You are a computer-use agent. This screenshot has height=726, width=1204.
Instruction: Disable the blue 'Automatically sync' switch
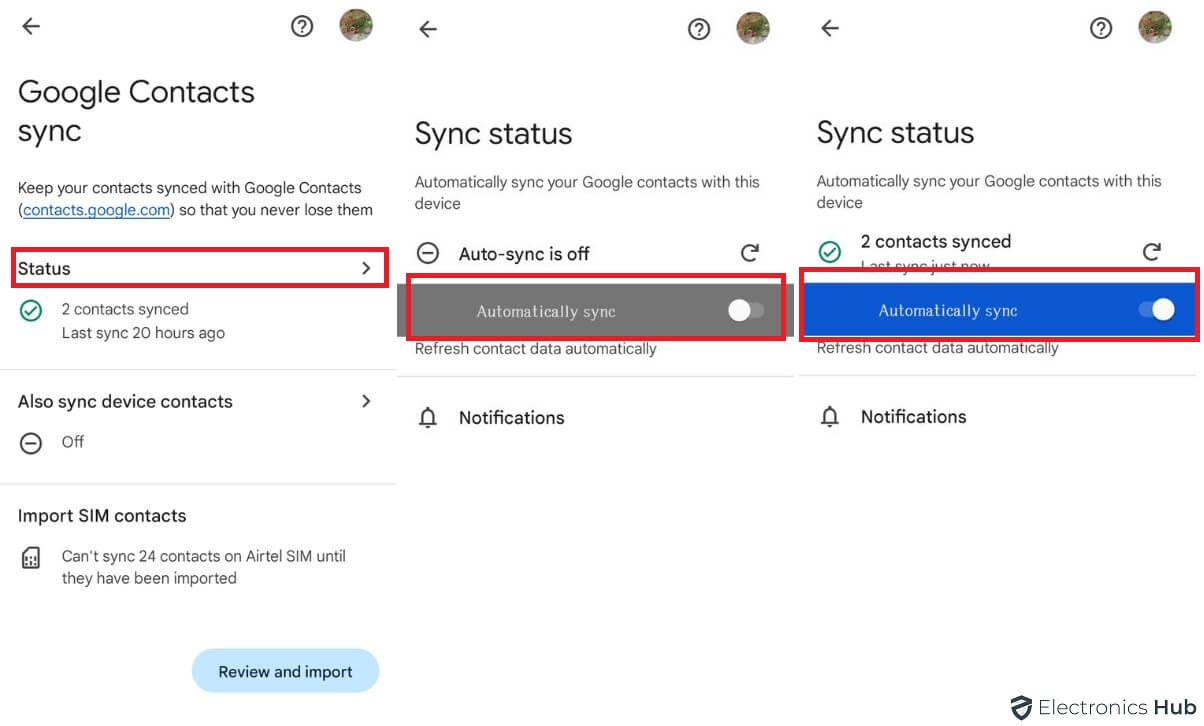[x=1156, y=310]
